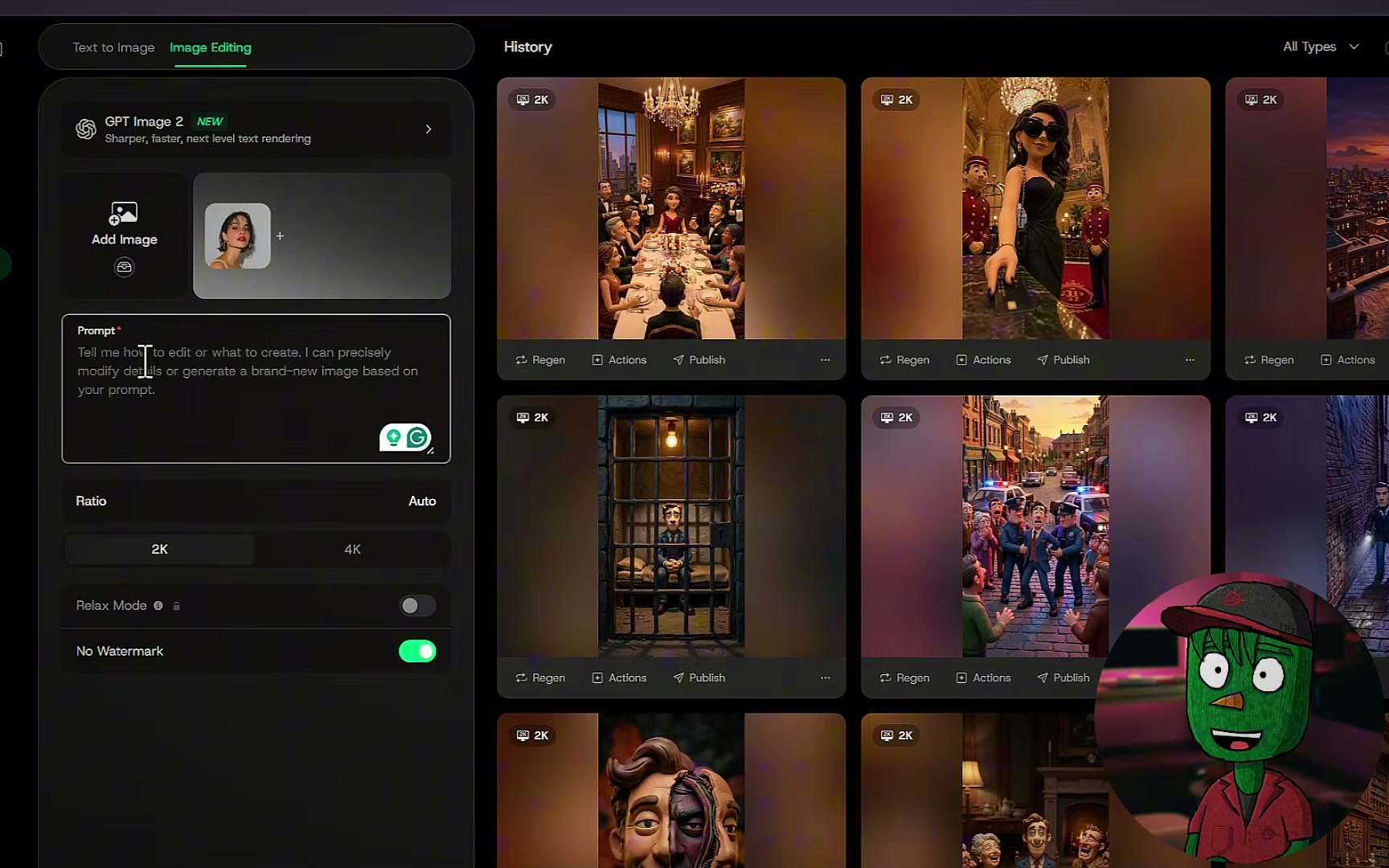
Task: Open more options on the dinner party card
Action: click(825, 360)
